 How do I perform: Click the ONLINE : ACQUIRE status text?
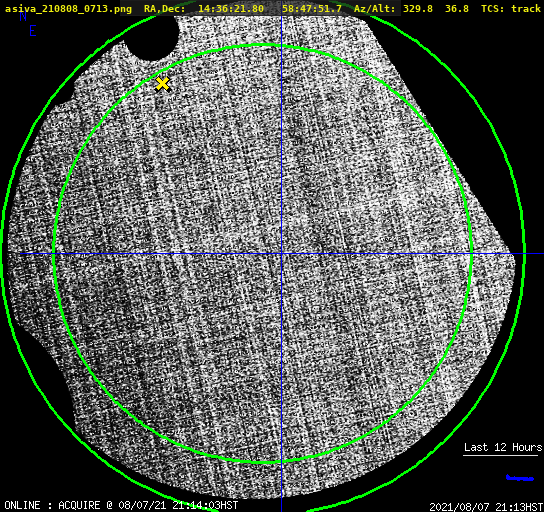(52, 505)
